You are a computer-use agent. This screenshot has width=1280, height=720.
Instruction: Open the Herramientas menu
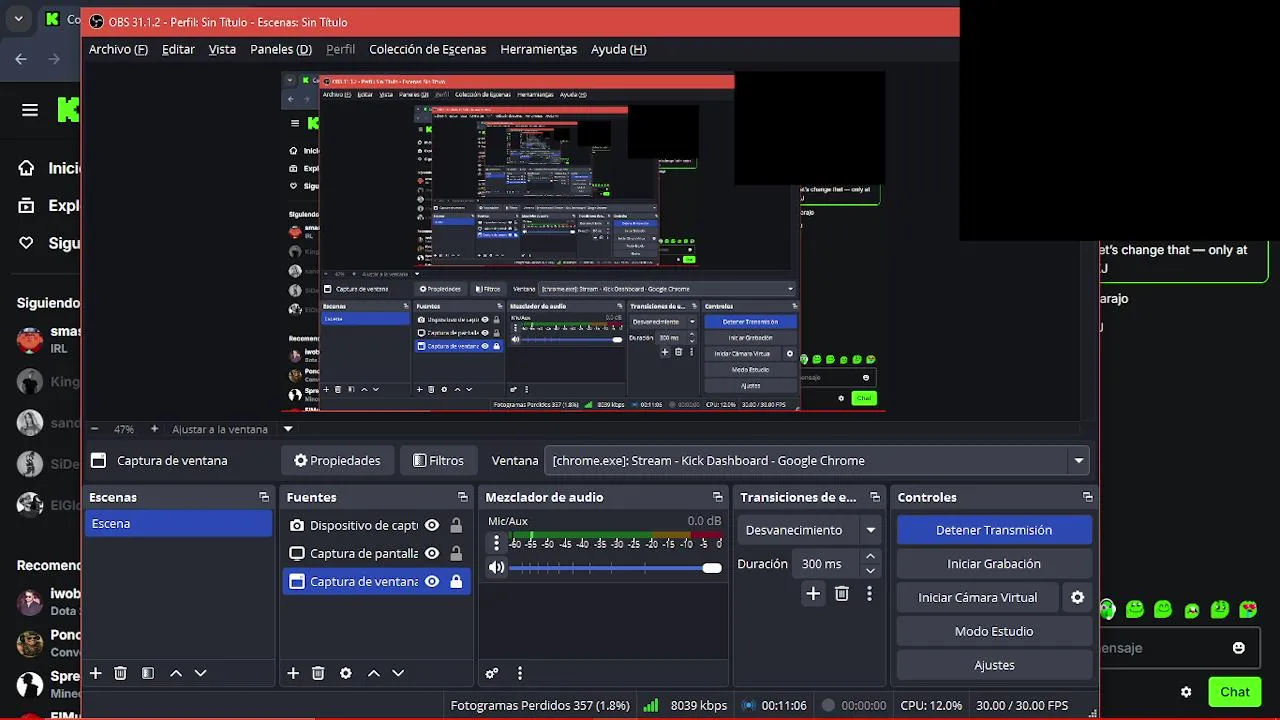539,49
